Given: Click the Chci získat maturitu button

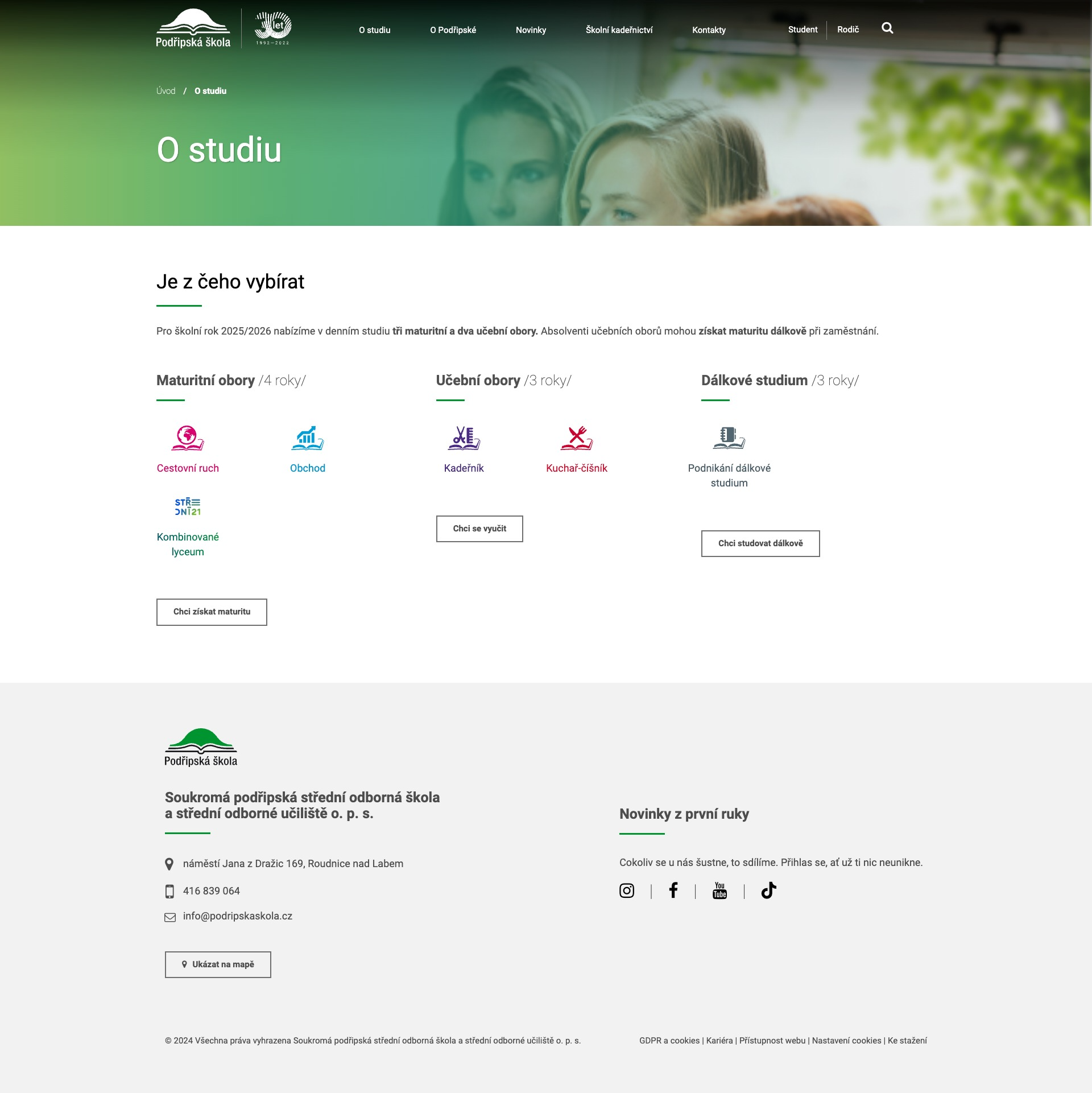Looking at the screenshot, I should pyautogui.click(x=212, y=612).
